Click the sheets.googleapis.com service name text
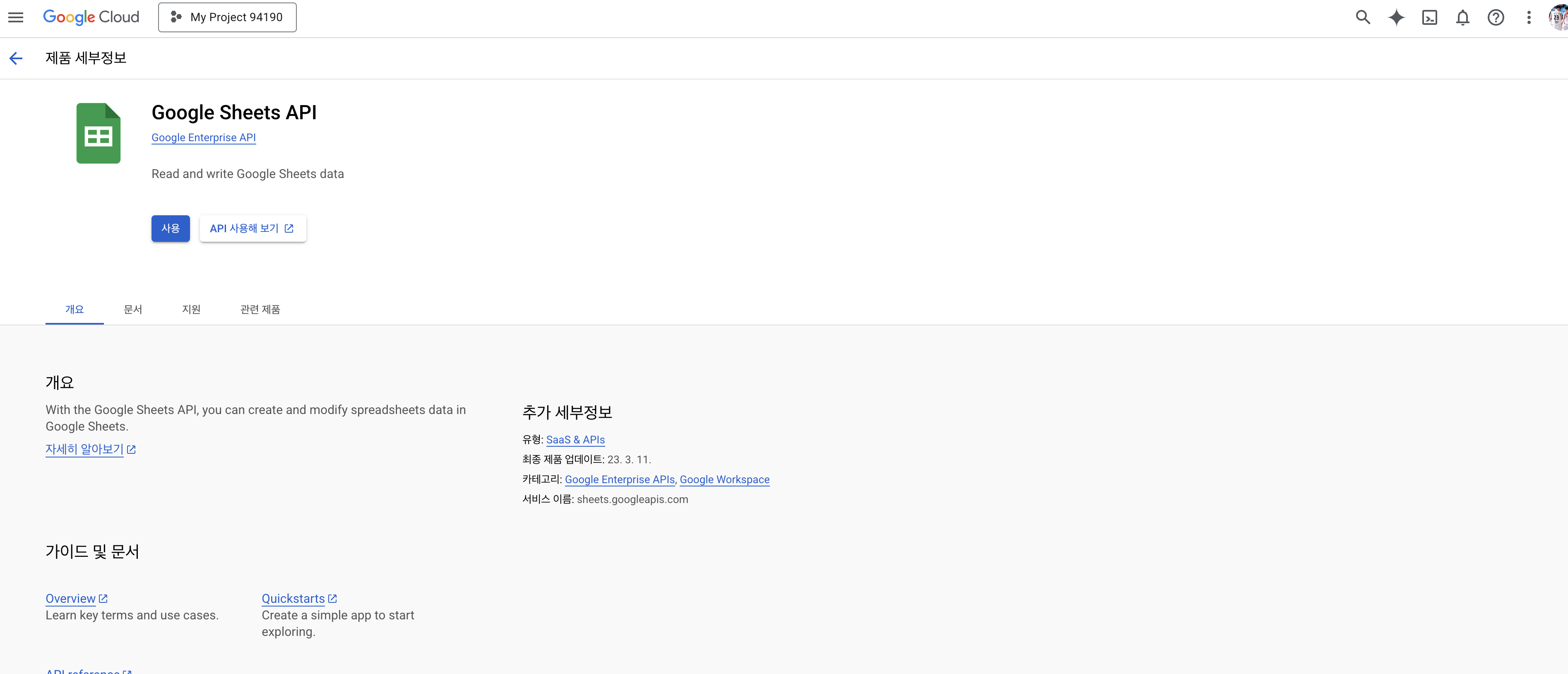Image resolution: width=1568 pixels, height=674 pixels. [632, 499]
